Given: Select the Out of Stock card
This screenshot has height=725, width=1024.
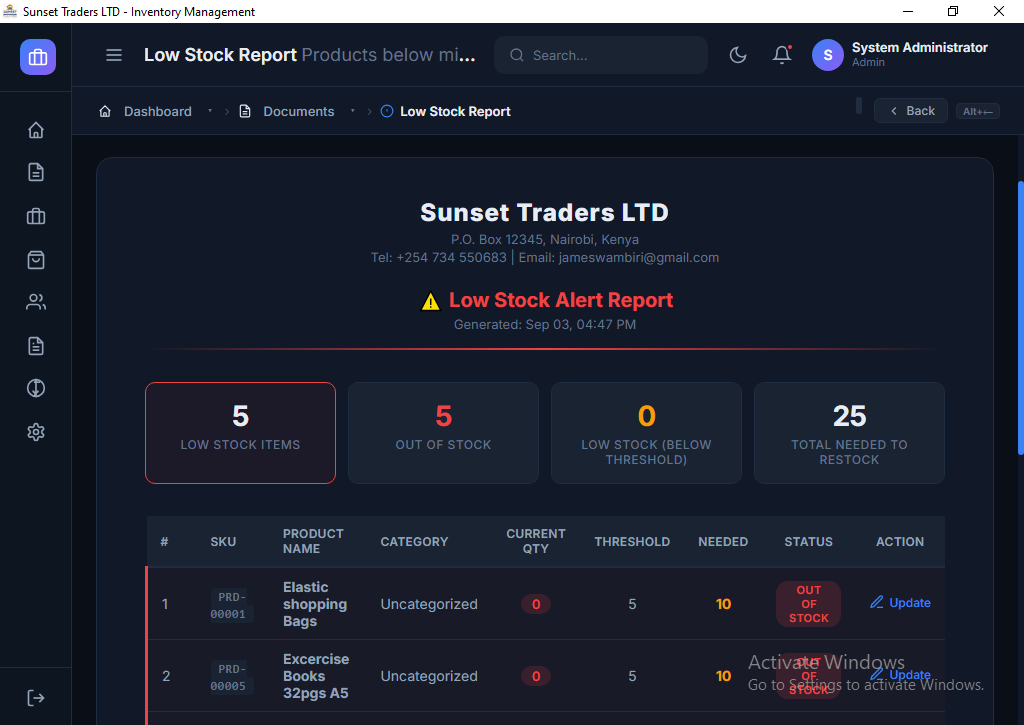Looking at the screenshot, I should [x=443, y=433].
